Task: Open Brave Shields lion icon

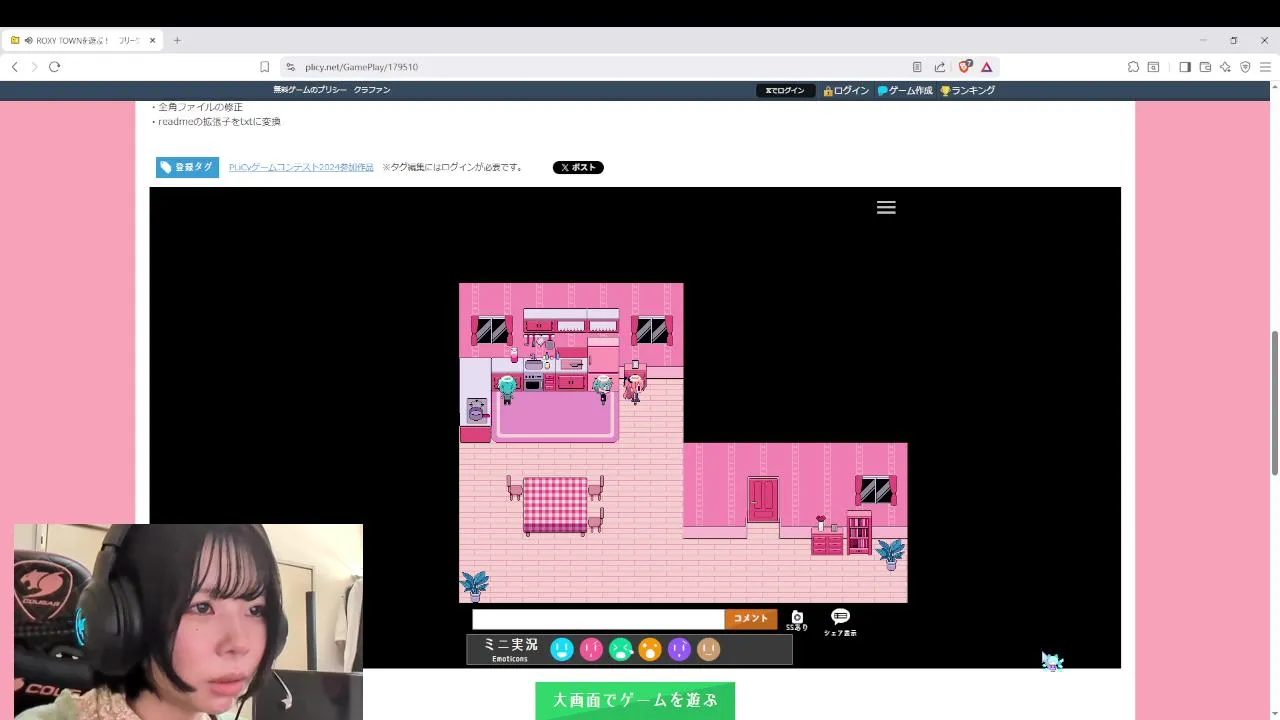Action: point(964,67)
